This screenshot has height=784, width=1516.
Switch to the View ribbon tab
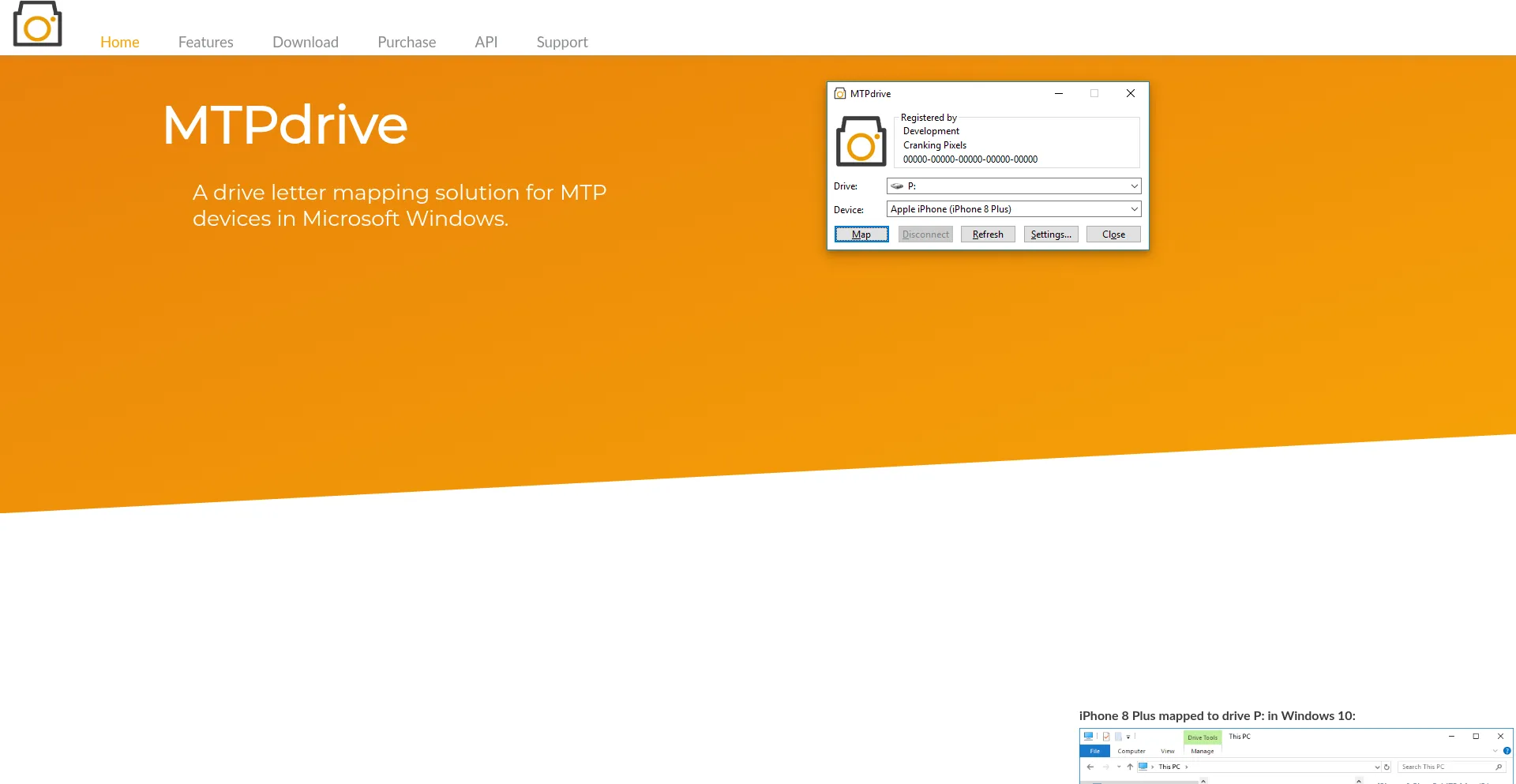pyautogui.click(x=1168, y=751)
